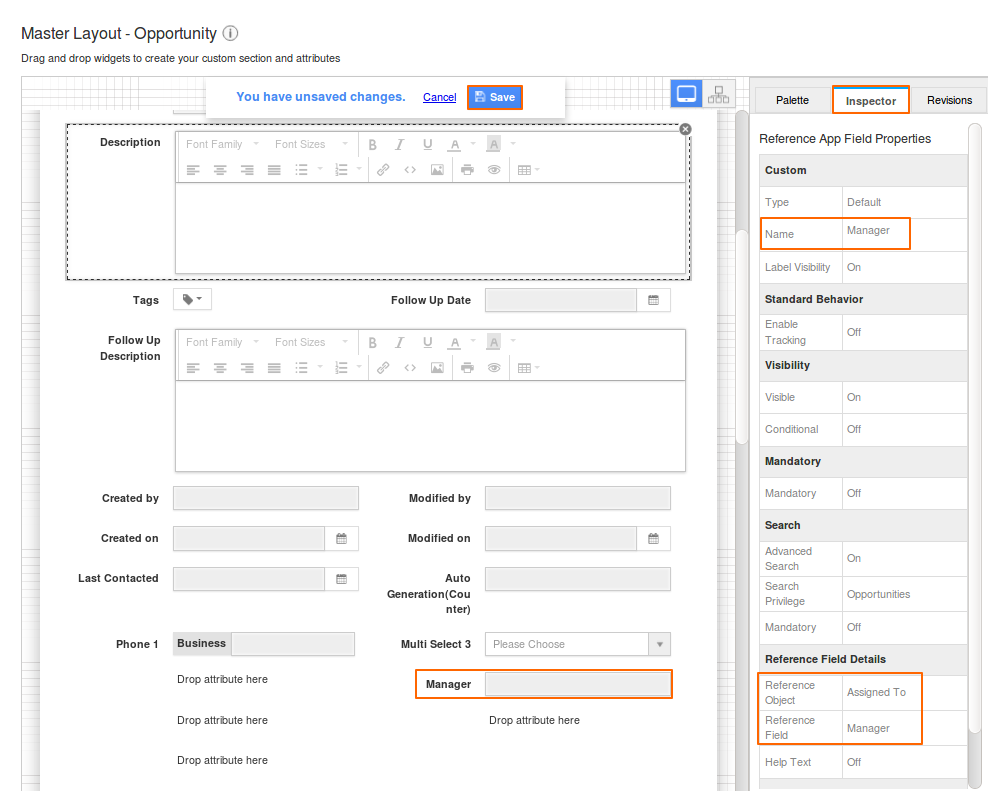Screen dimensions: 988x791
Task: Apply underline in the Follow Up Description editor
Action: click(x=427, y=341)
